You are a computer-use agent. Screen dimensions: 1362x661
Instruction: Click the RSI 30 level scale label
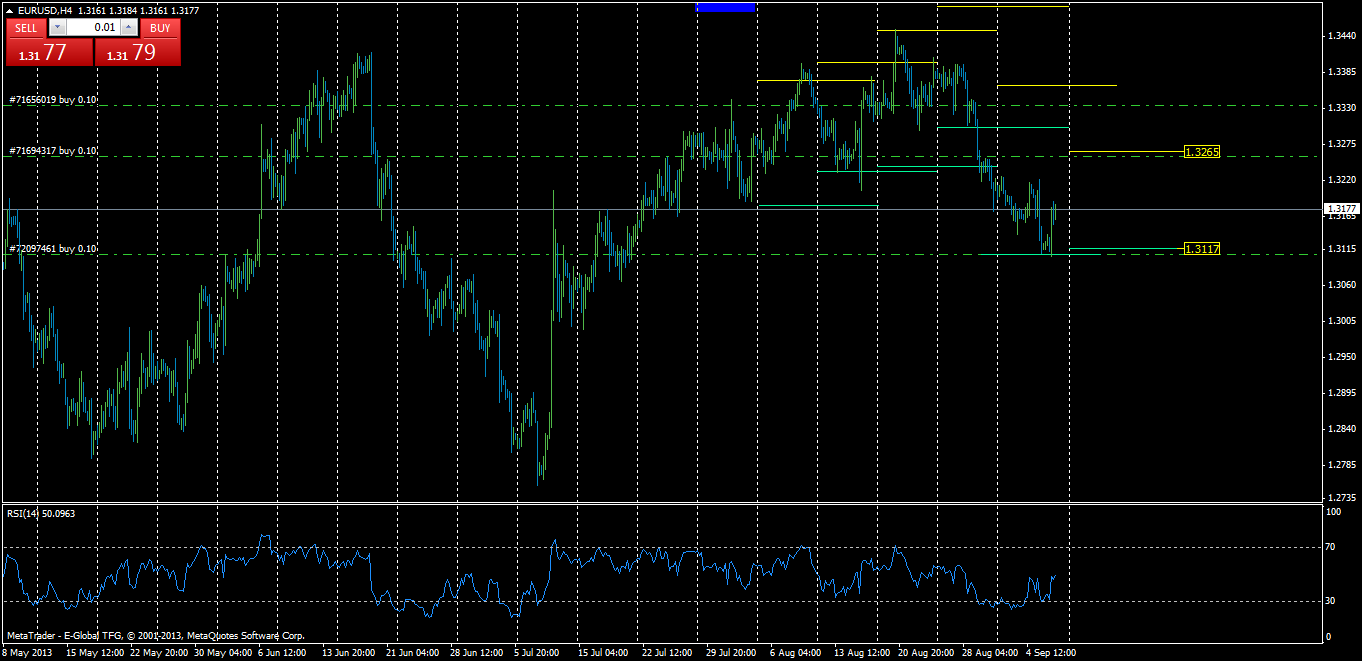[x=1331, y=601]
